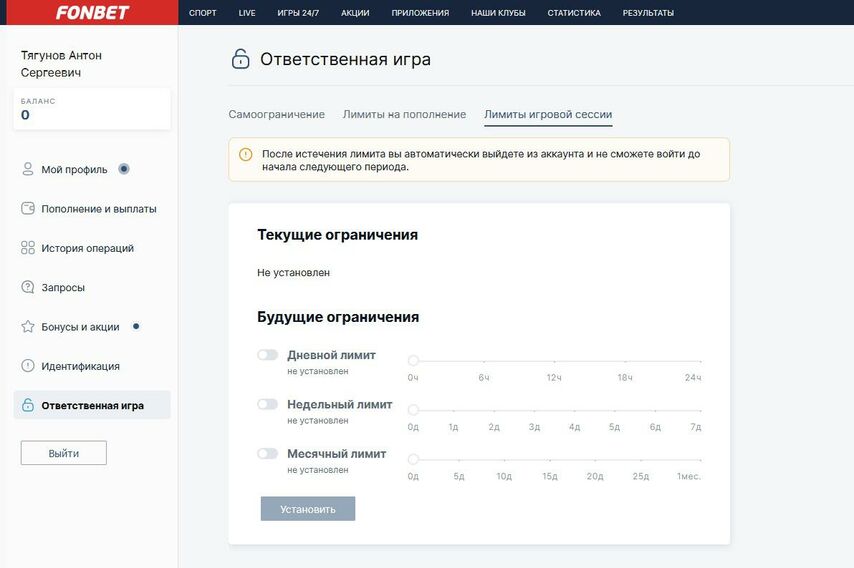Open РЕЗУЛЬТАТЫ in top navigation
854x568 pixels.
648,13
